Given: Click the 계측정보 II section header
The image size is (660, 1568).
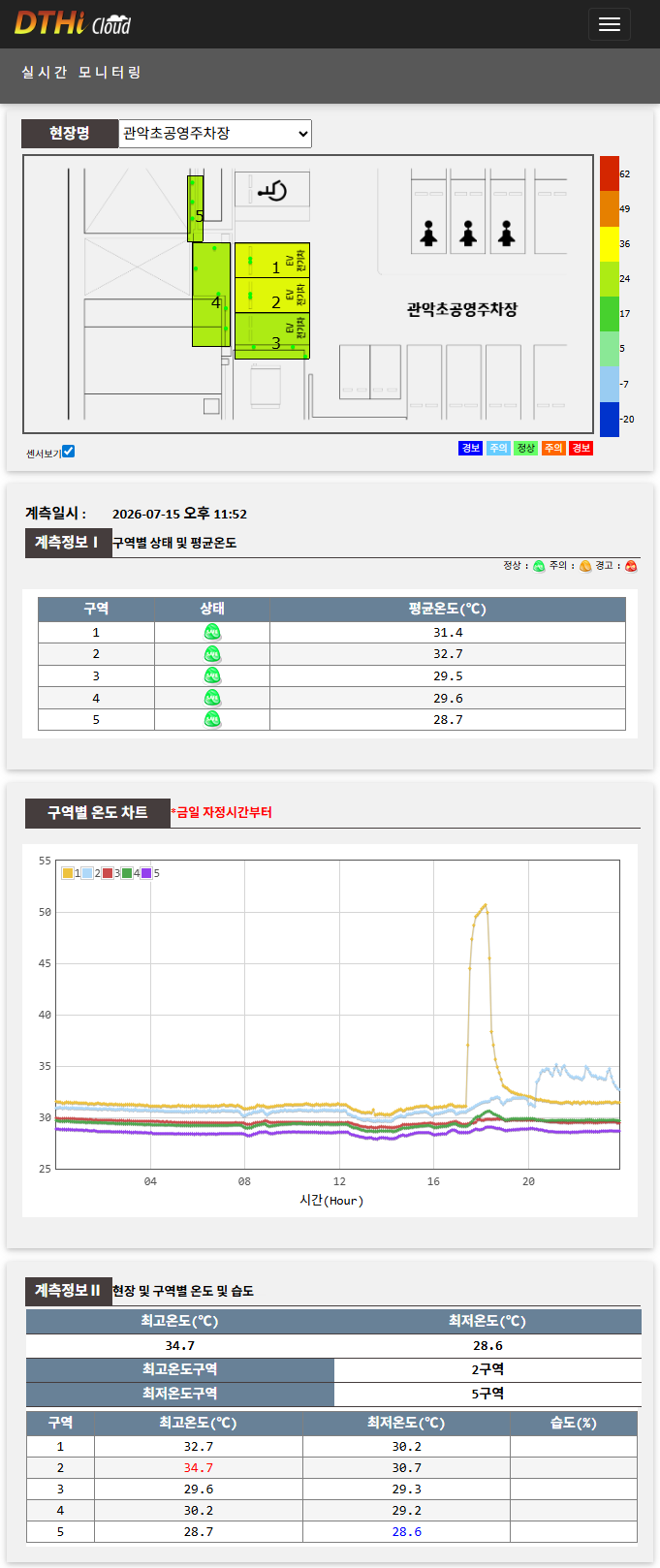Looking at the screenshot, I should coord(68,1291).
